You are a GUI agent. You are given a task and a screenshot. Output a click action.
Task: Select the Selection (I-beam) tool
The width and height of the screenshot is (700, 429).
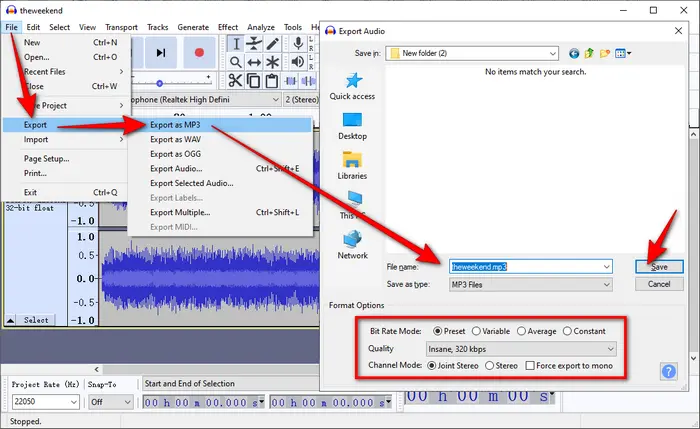pos(236,44)
